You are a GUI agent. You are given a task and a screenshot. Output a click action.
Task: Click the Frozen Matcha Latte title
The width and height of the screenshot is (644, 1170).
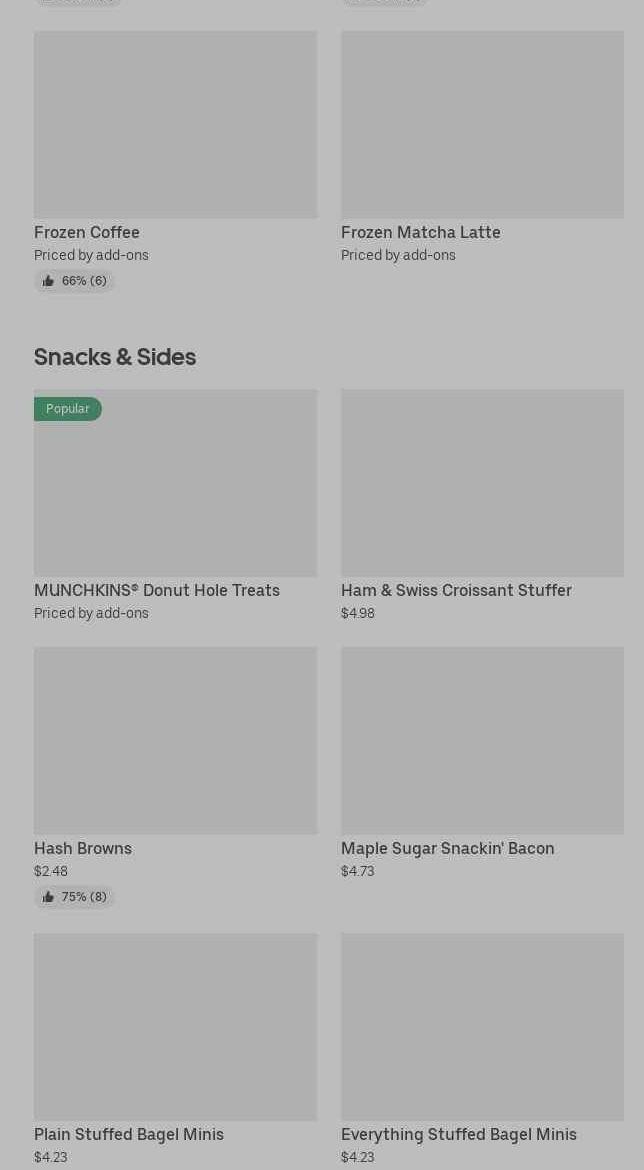(420, 232)
